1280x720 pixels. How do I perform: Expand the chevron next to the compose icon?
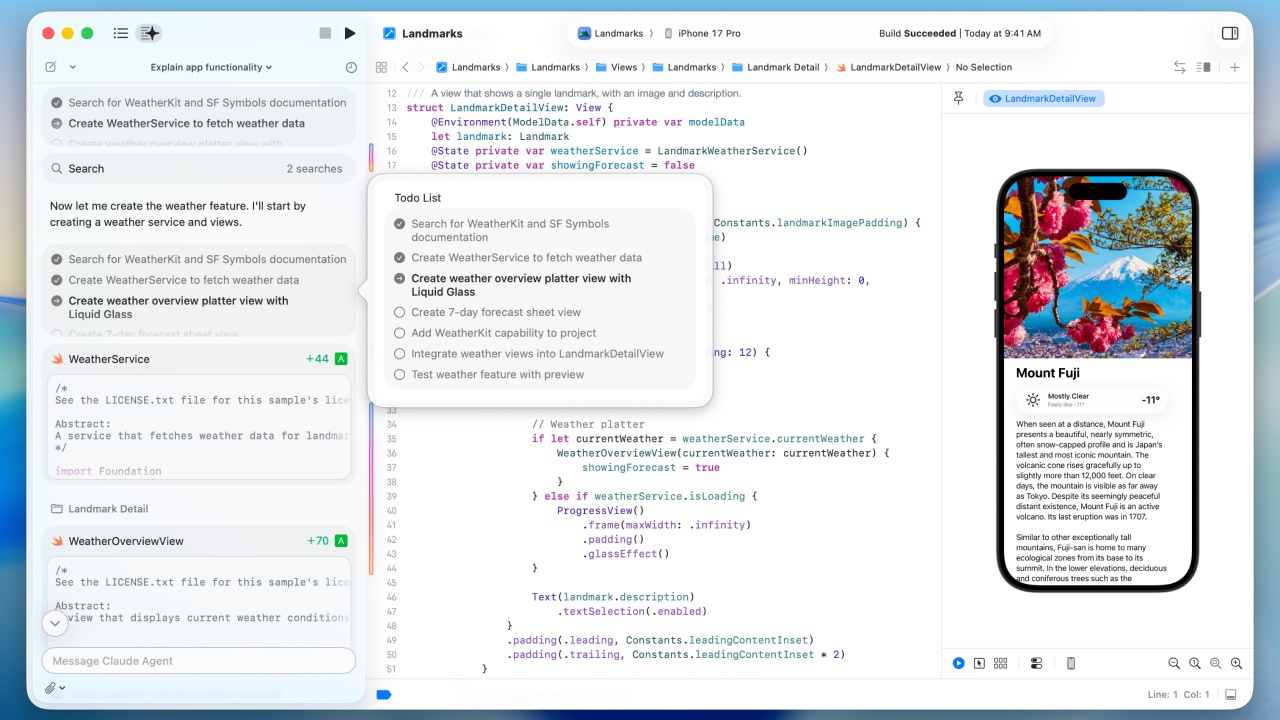click(x=71, y=67)
